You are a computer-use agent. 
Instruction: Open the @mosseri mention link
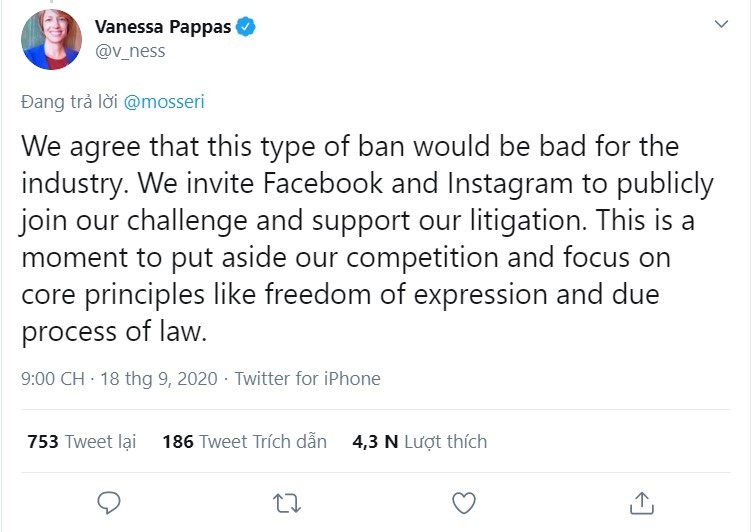(169, 101)
